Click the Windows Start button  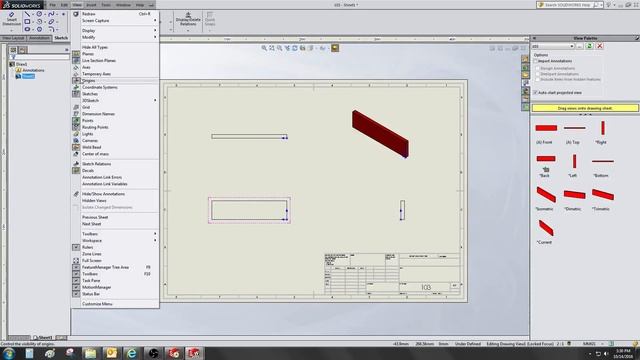click(8, 353)
